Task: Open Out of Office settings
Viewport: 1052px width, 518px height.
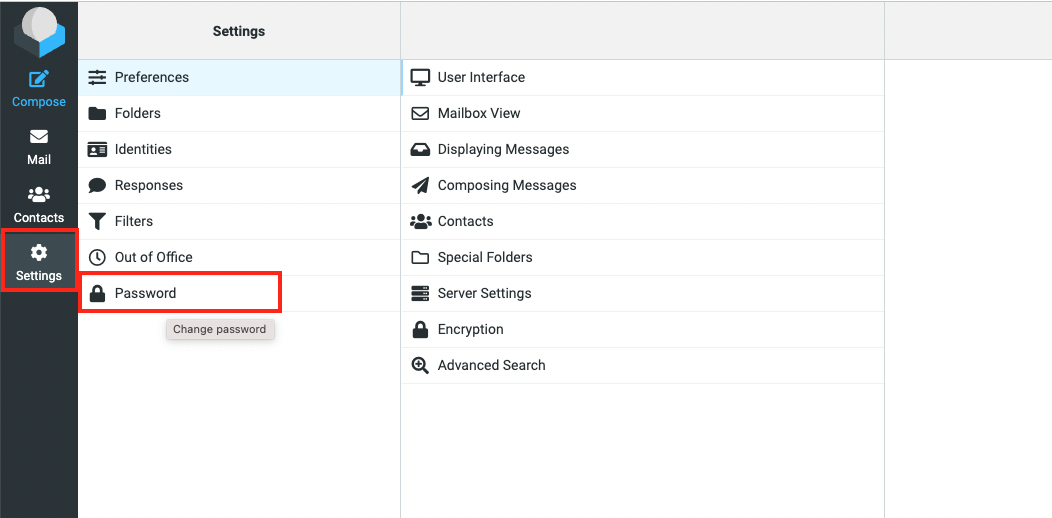Action: (x=153, y=257)
